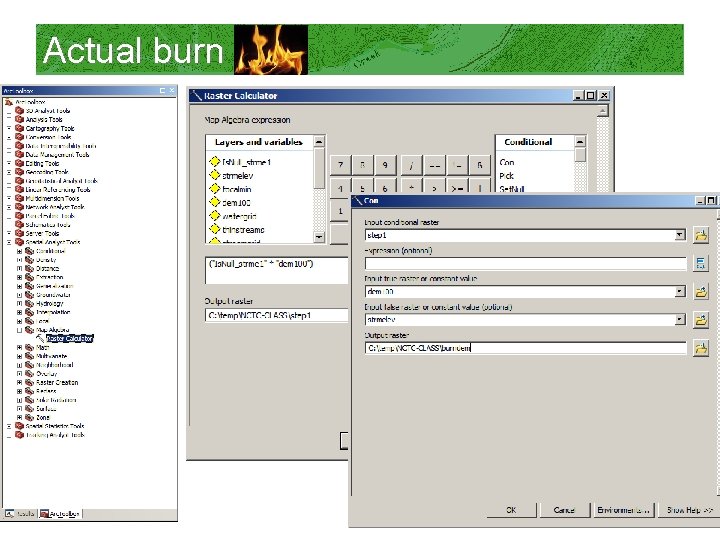Viewport: 720px width, 540px height.
Task: Open the input true raster dropdown
Action: [680, 291]
